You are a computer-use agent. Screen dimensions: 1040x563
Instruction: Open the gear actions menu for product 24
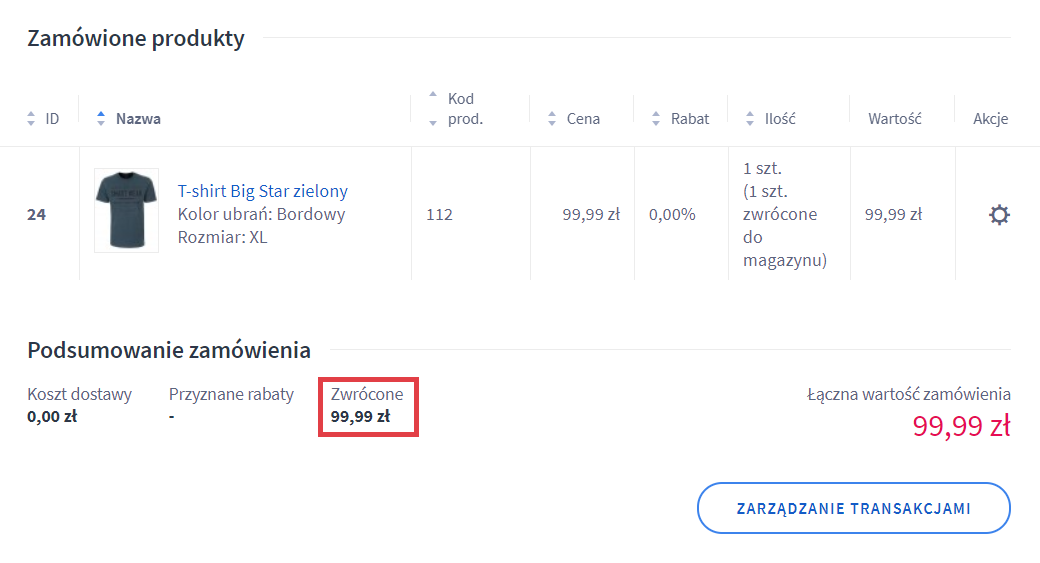[x=998, y=215]
